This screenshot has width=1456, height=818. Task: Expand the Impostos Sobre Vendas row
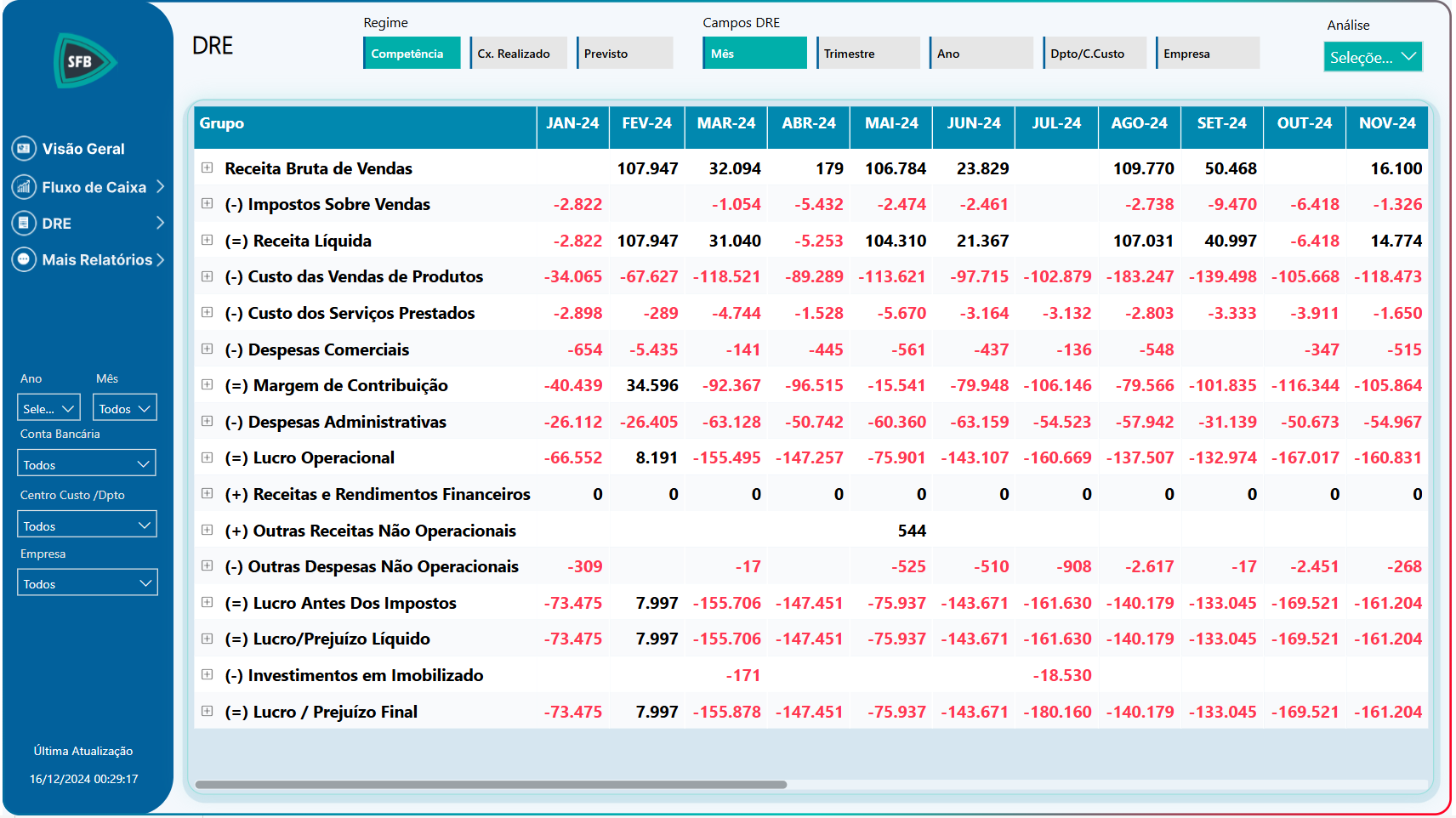207,203
